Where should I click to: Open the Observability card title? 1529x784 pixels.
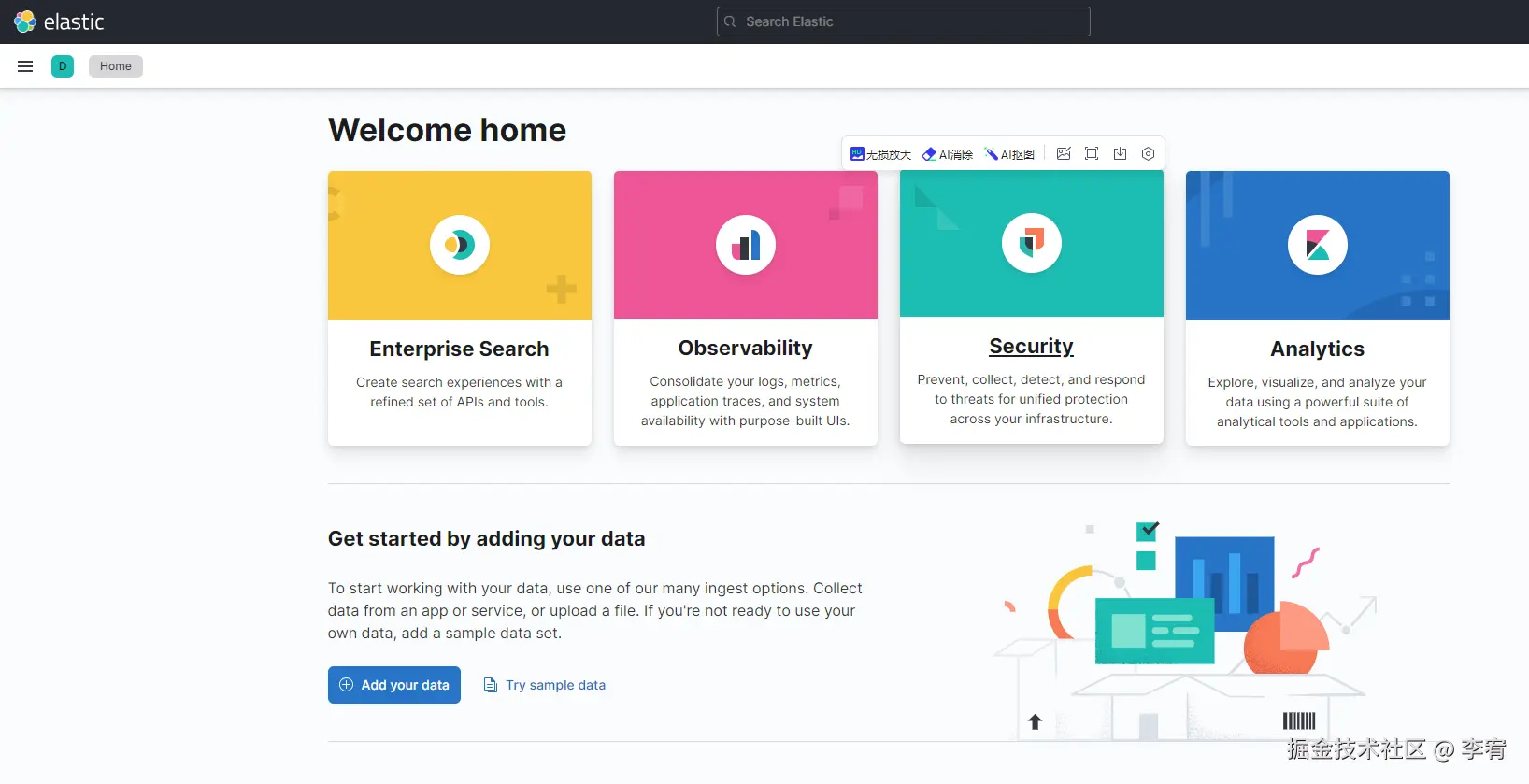(746, 348)
